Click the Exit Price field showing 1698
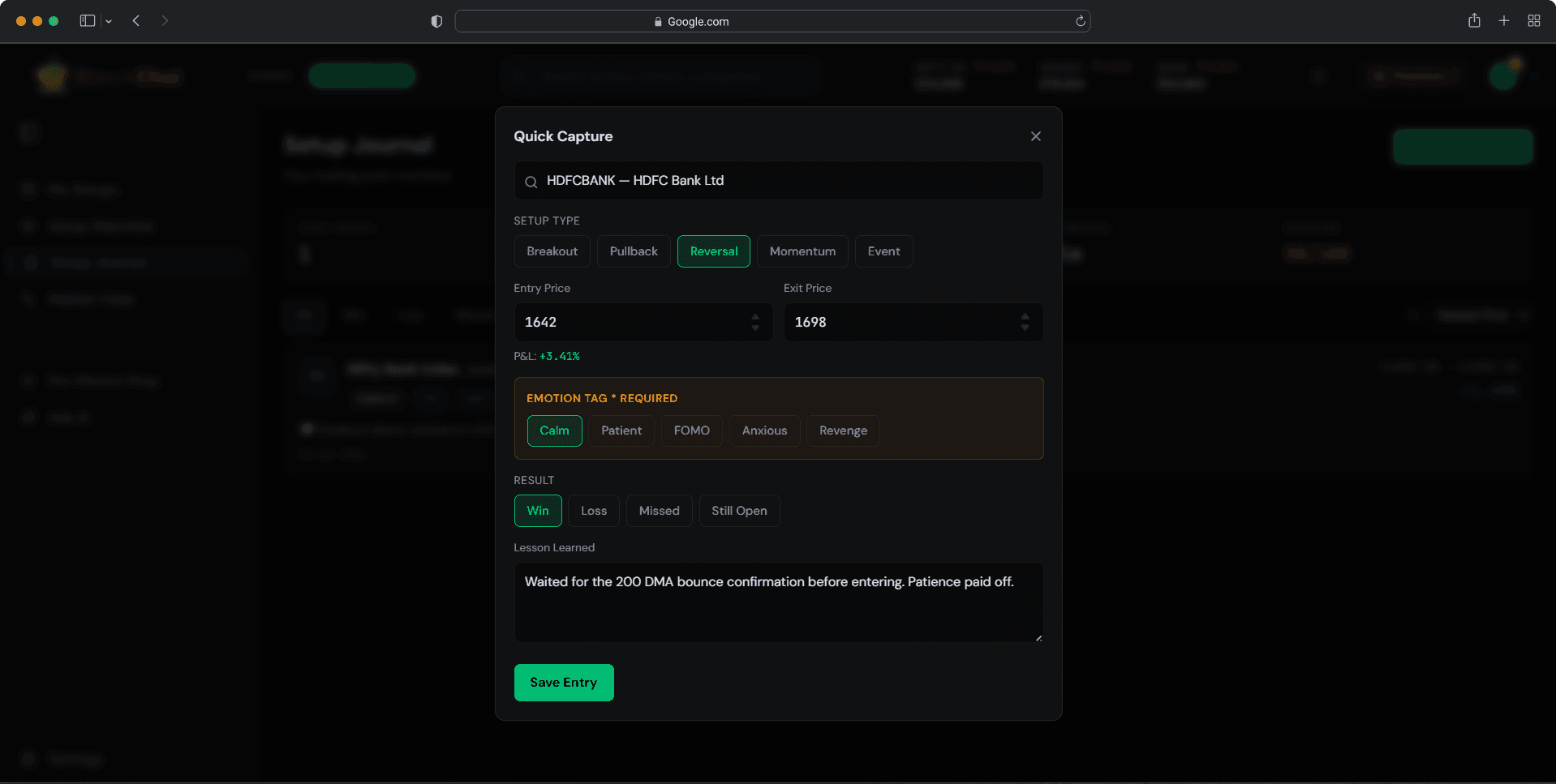The width and height of the screenshot is (1556, 784). tap(913, 322)
